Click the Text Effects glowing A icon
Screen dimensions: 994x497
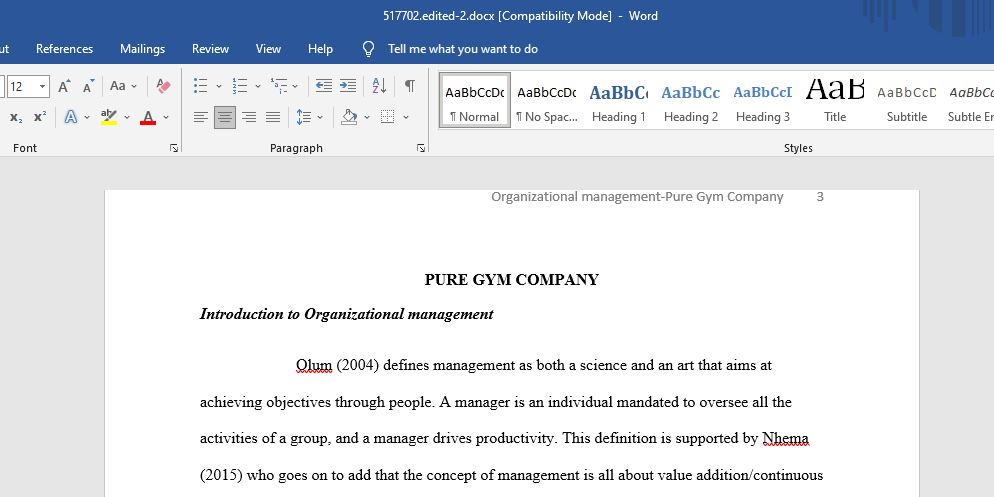[70, 117]
